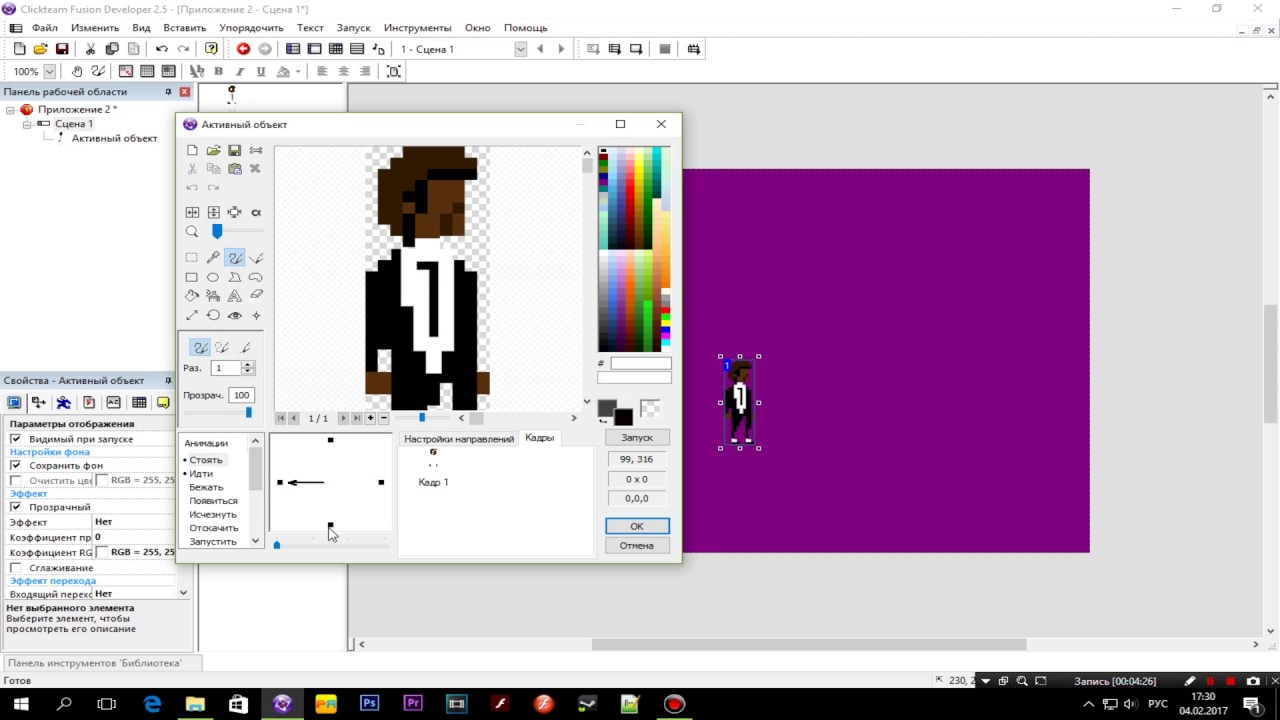This screenshot has width=1280, height=720.
Task: Collapse the 'Приложение 2' tree node
Action: (11, 110)
